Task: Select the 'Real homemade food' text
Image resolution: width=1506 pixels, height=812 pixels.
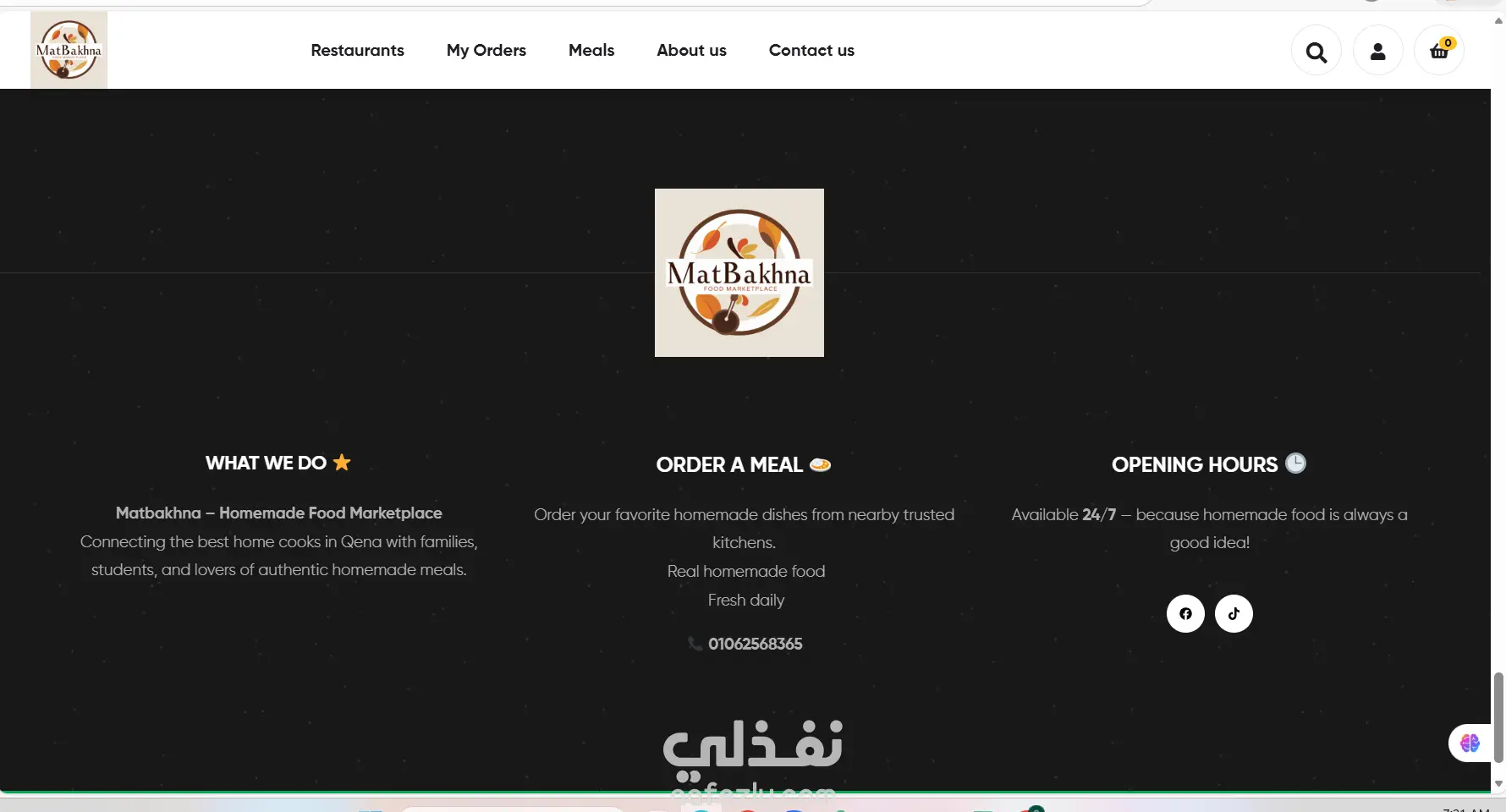Action: click(x=745, y=571)
